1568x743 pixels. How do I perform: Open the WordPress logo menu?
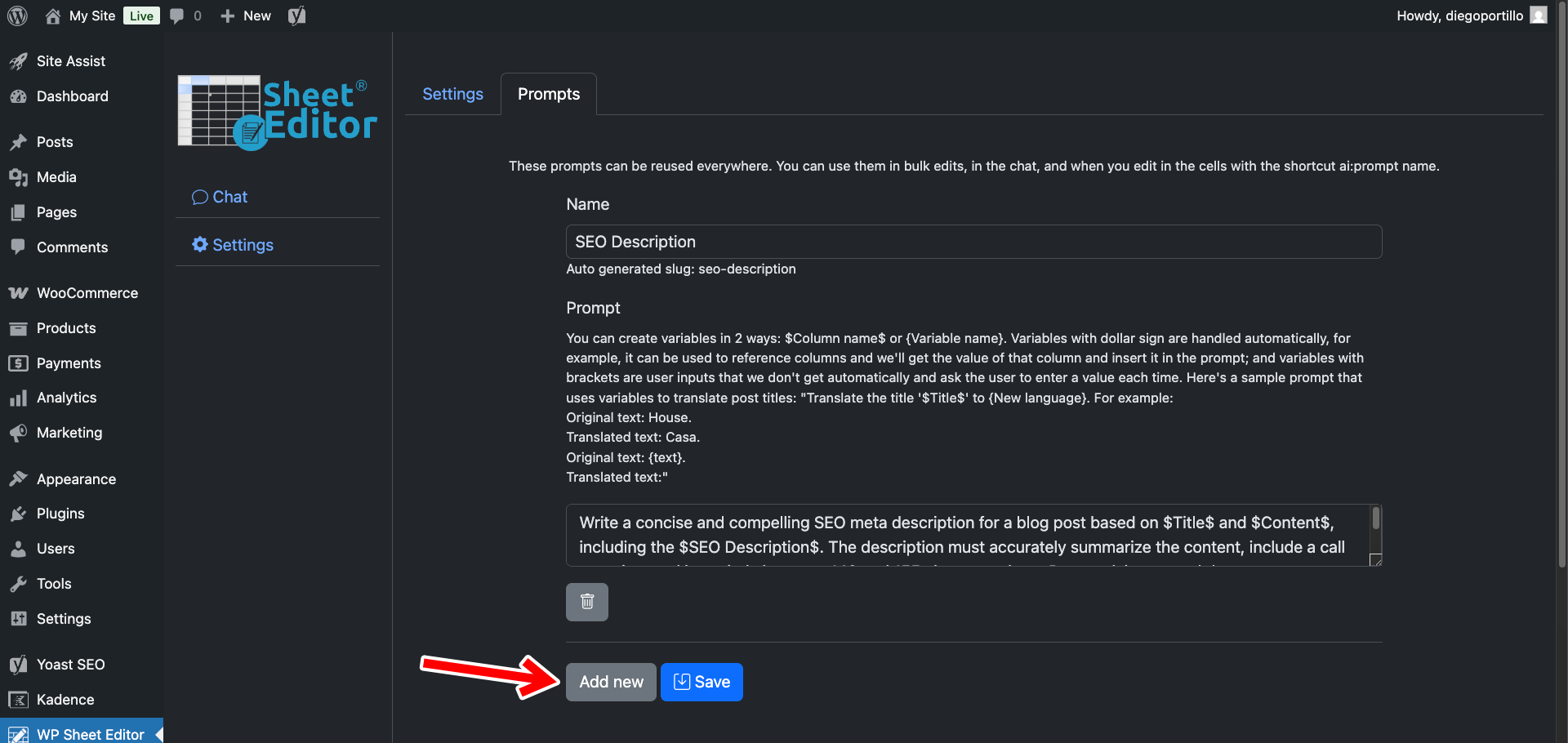(17, 16)
